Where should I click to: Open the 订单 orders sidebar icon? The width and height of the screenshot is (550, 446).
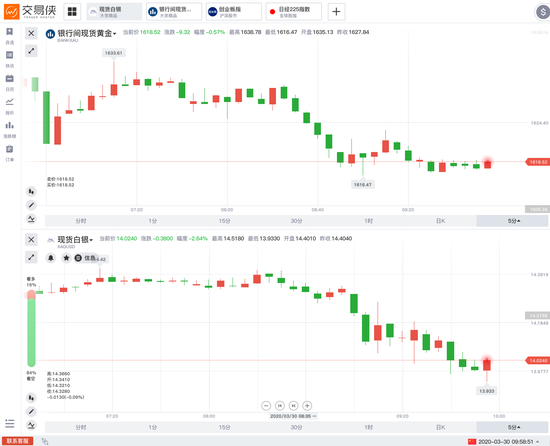tap(9, 153)
